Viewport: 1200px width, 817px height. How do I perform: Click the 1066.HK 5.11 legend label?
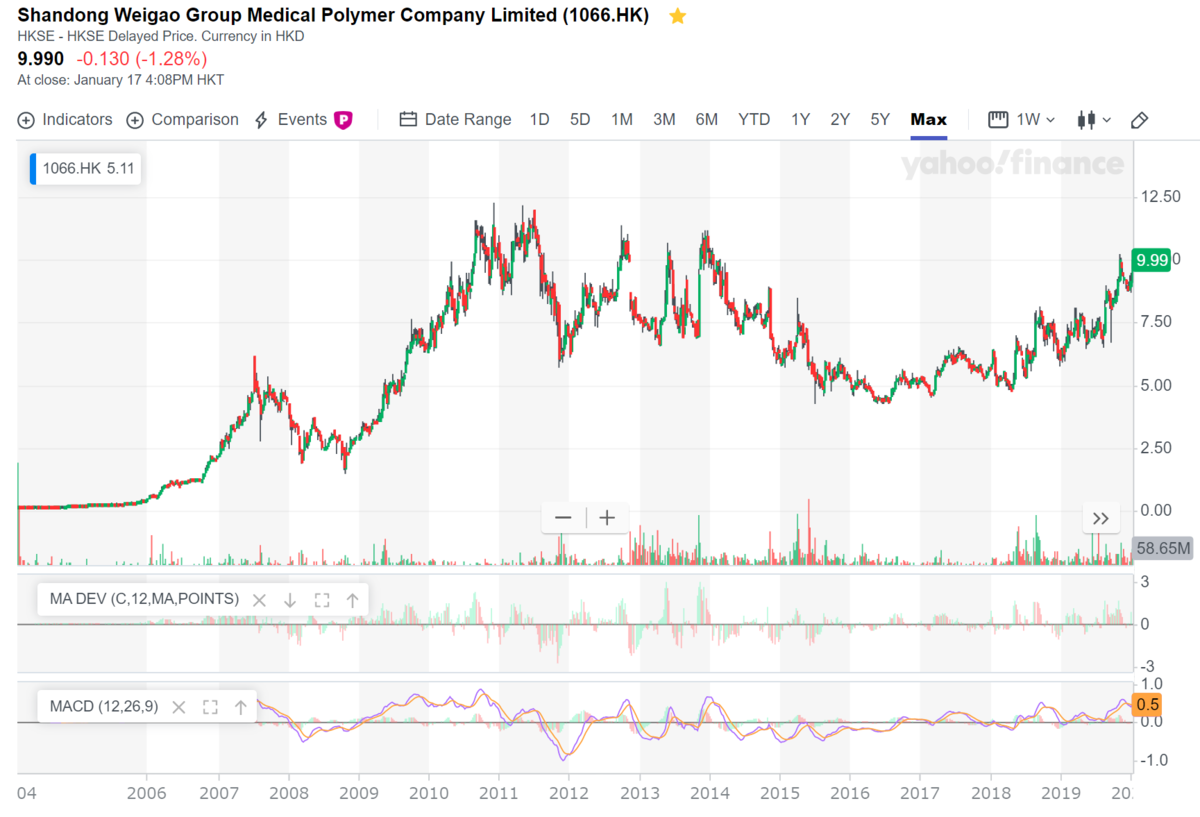pyautogui.click(x=87, y=169)
